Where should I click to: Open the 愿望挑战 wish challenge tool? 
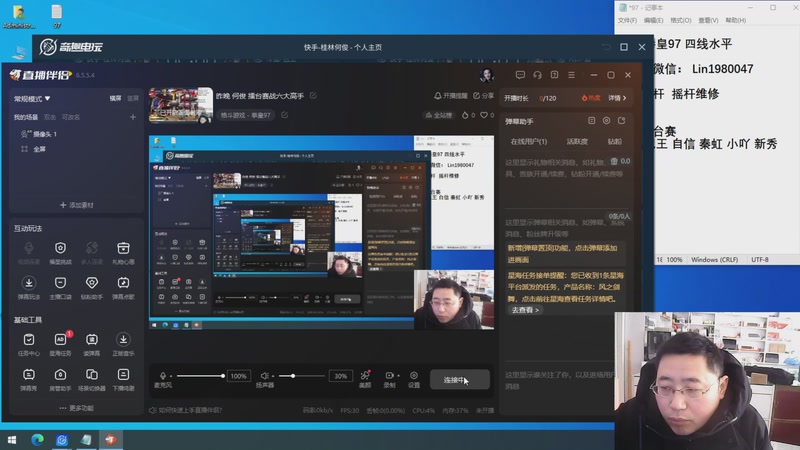pyautogui.click(x=60, y=253)
